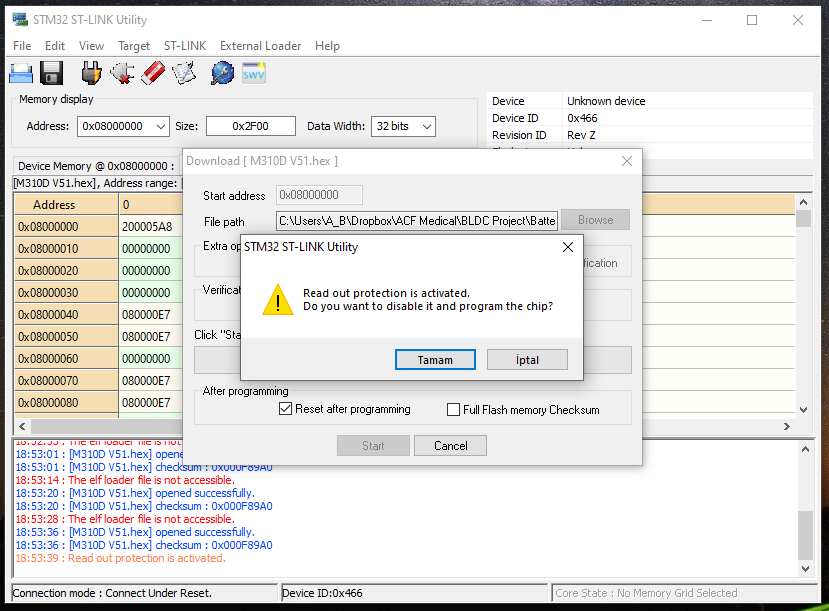Click the İptal button
The image size is (829, 611).
click(x=527, y=359)
